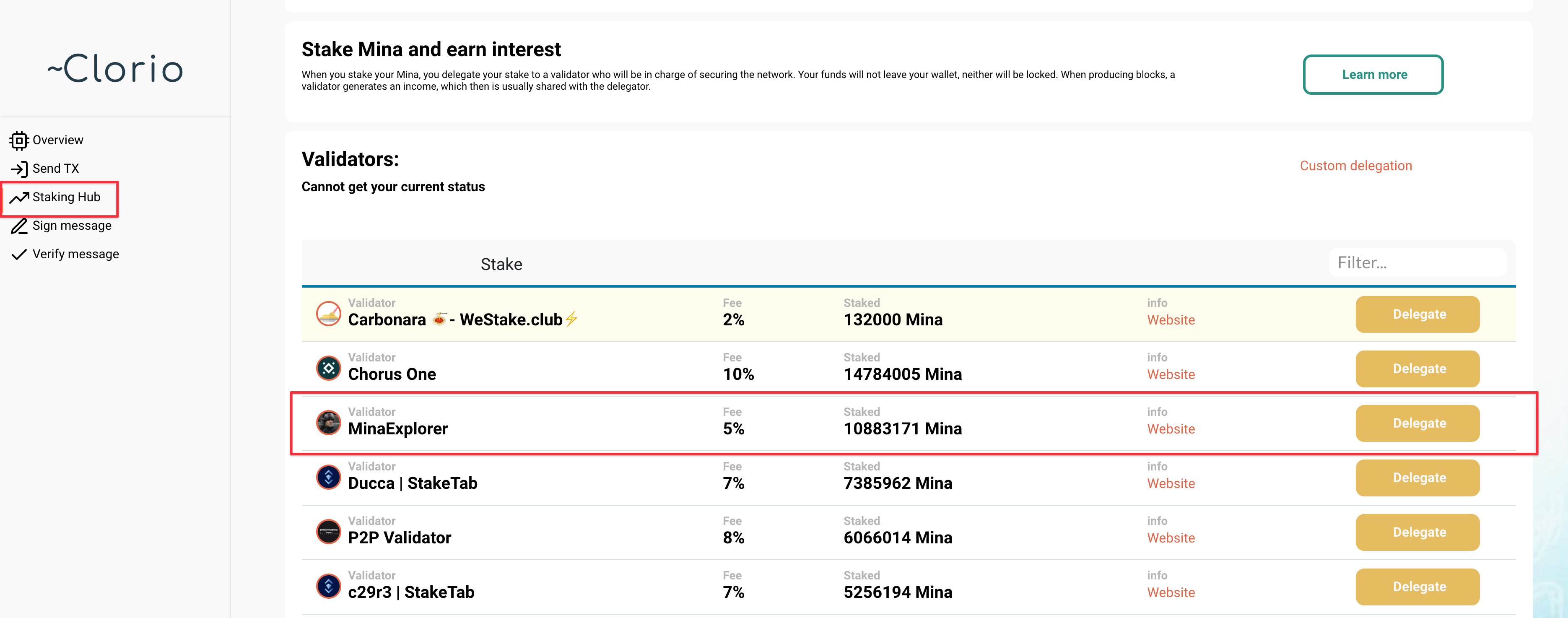Open the MinaExplorer Website link
The width and height of the screenshot is (1568, 618).
[x=1171, y=429]
